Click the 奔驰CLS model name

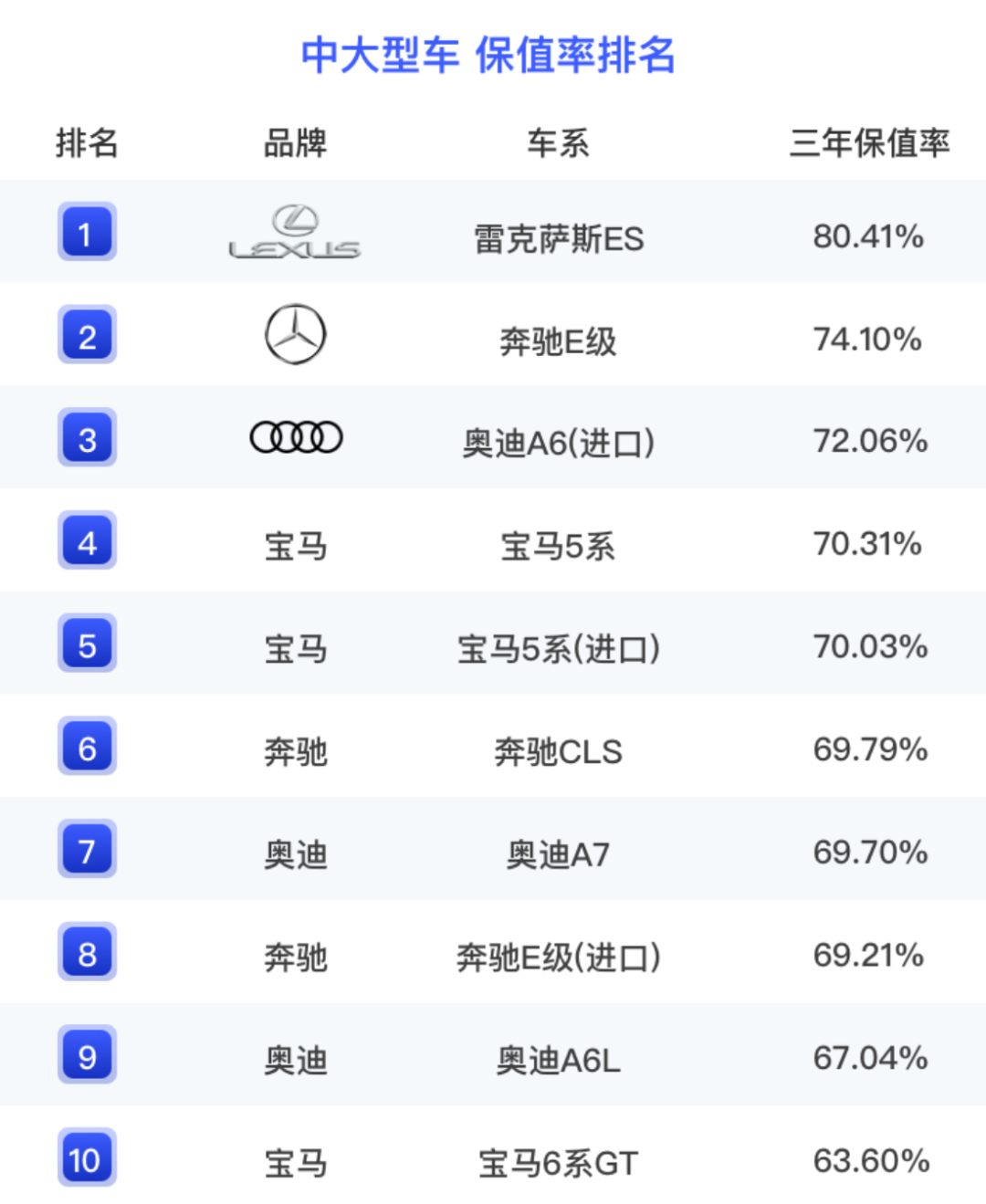[x=558, y=751]
